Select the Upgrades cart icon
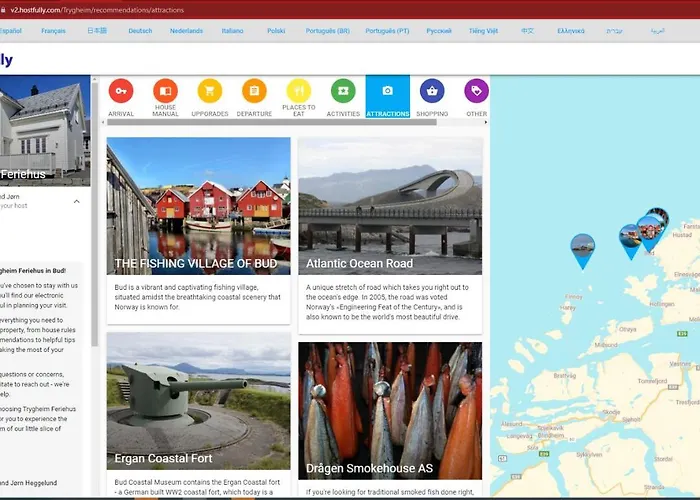 pos(210,91)
